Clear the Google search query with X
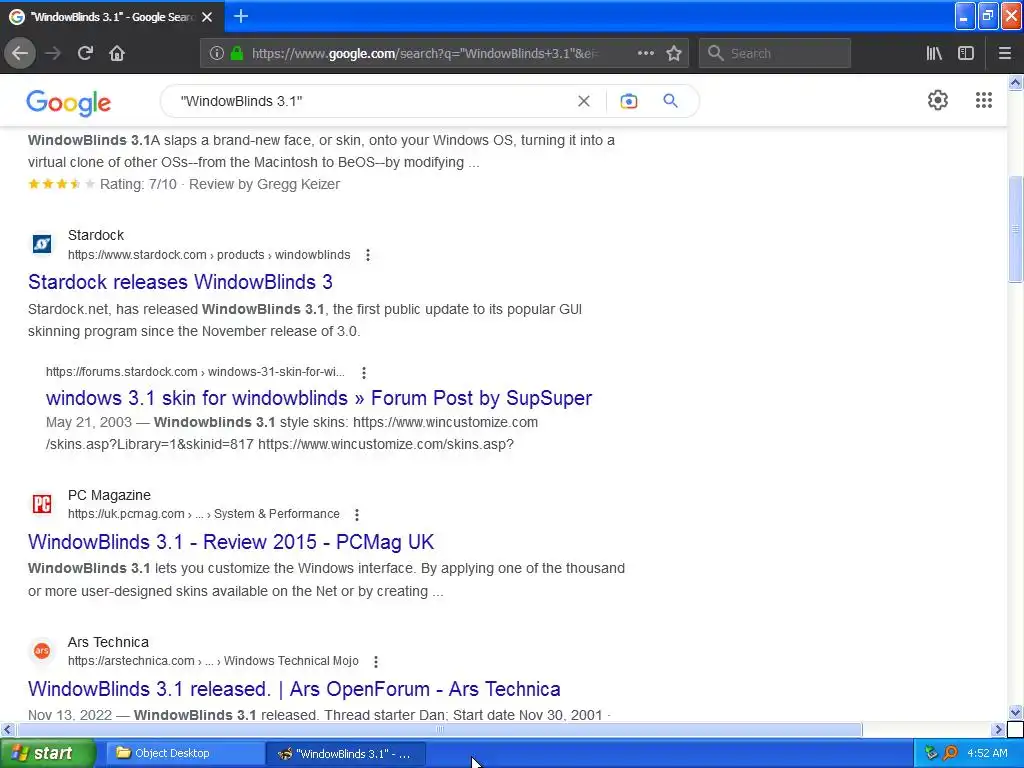This screenshot has width=1024, height=768. click(584, 101)
